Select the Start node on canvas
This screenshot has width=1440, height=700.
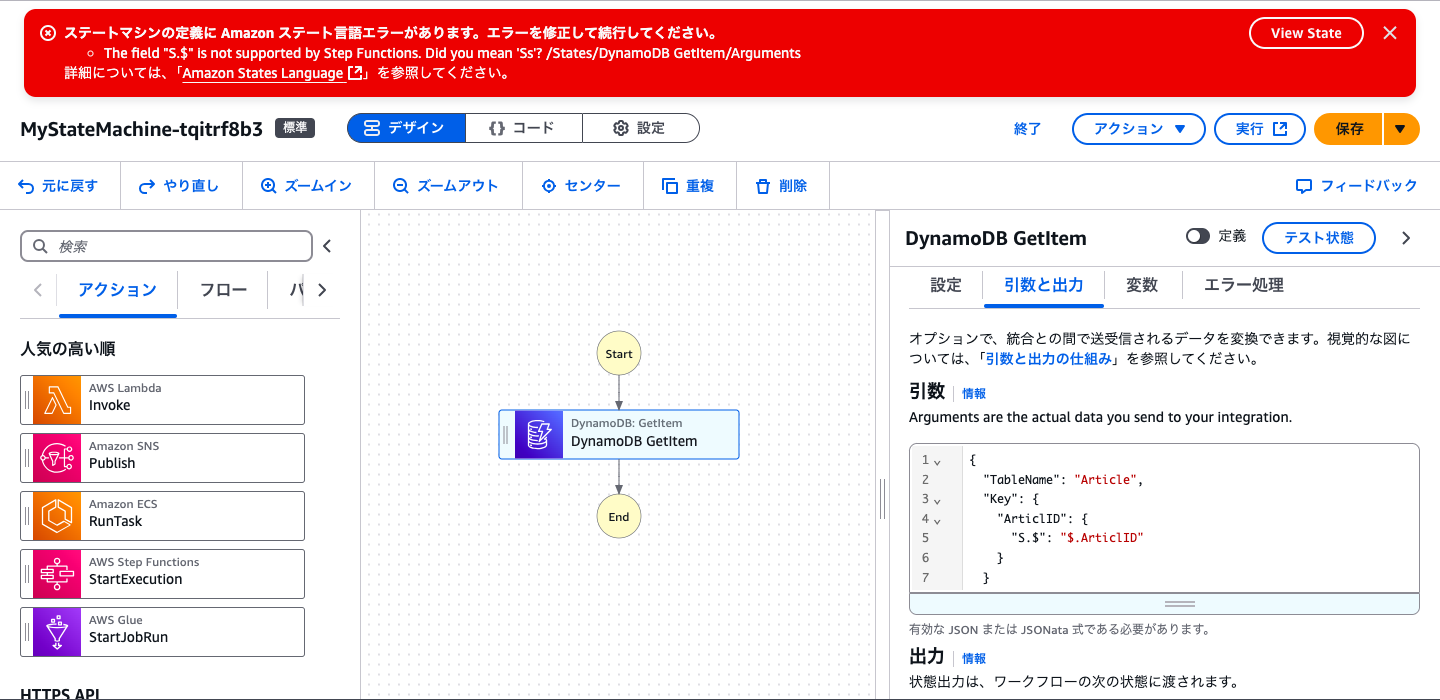619,354
